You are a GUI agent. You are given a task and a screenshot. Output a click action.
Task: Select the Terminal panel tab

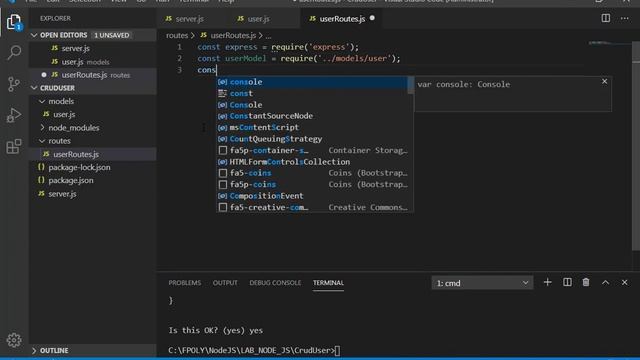(x=328, y=283)
